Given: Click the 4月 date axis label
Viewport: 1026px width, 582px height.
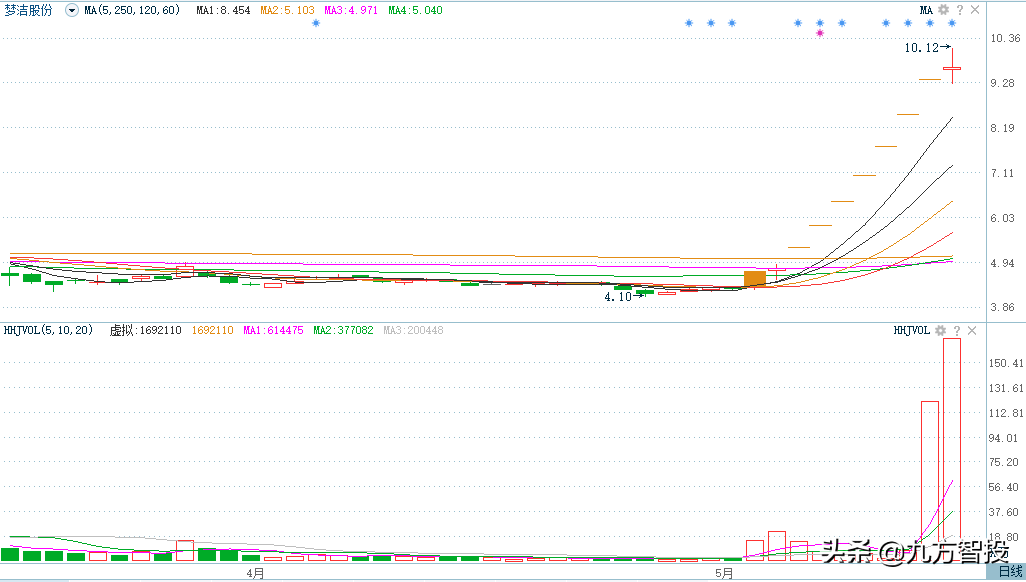Looking at the screenshot, I should point(255,573).
